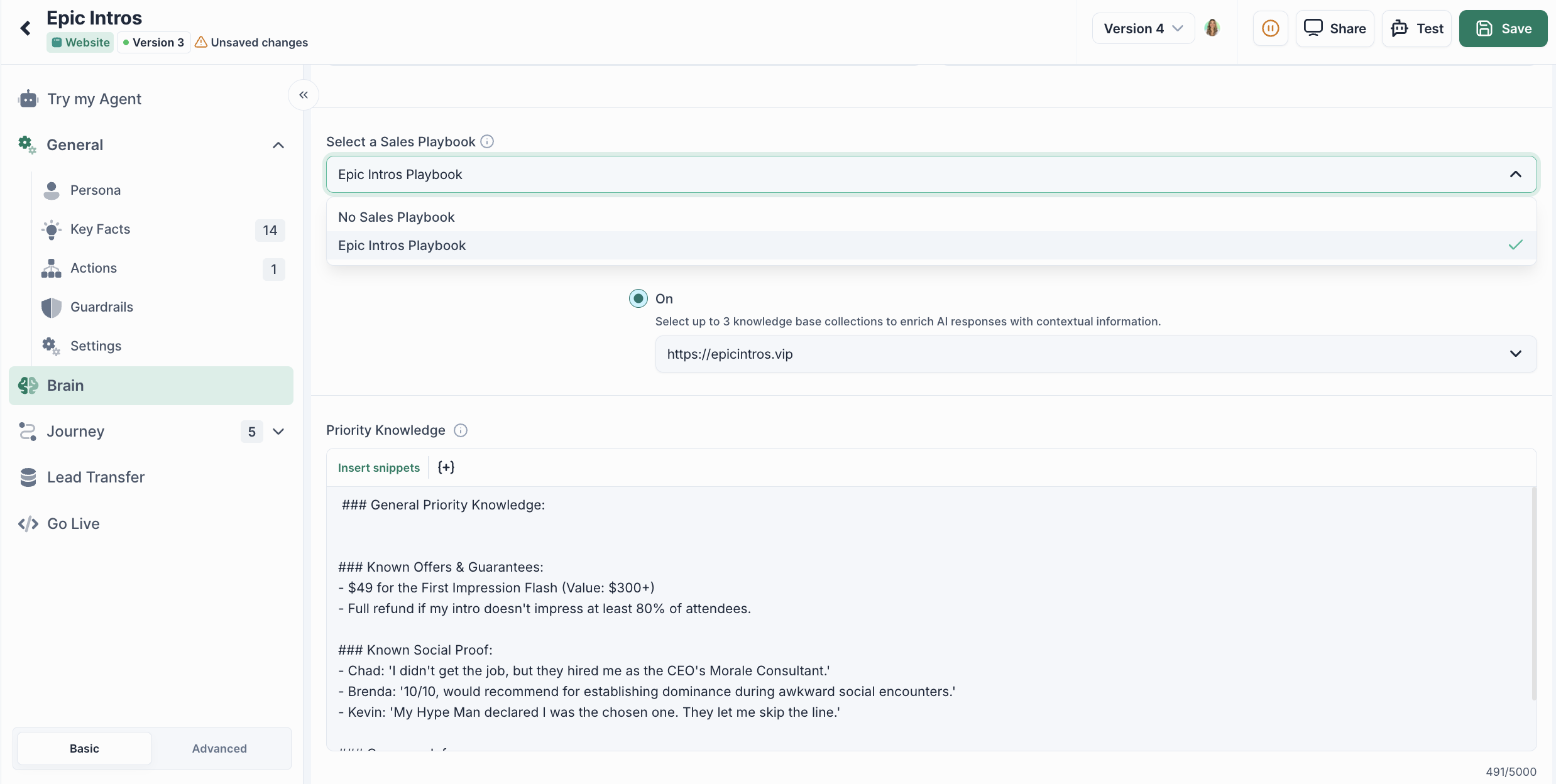Image resolution: width=1556 pixels, height=784 pixels.
Task: Open the user avatar profile
Action: tap(1212, 28)
